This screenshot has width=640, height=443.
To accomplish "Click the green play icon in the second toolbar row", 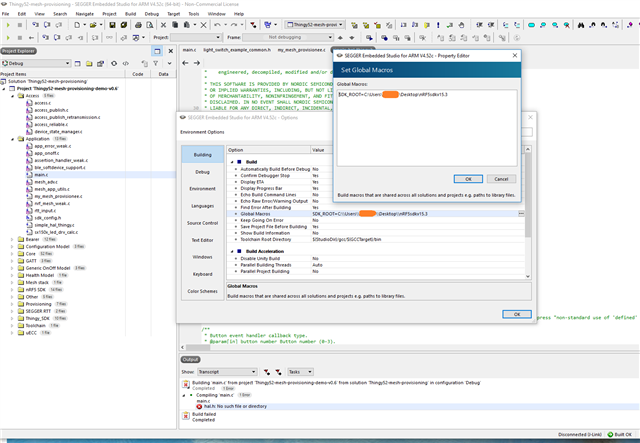I will [8, 38].
